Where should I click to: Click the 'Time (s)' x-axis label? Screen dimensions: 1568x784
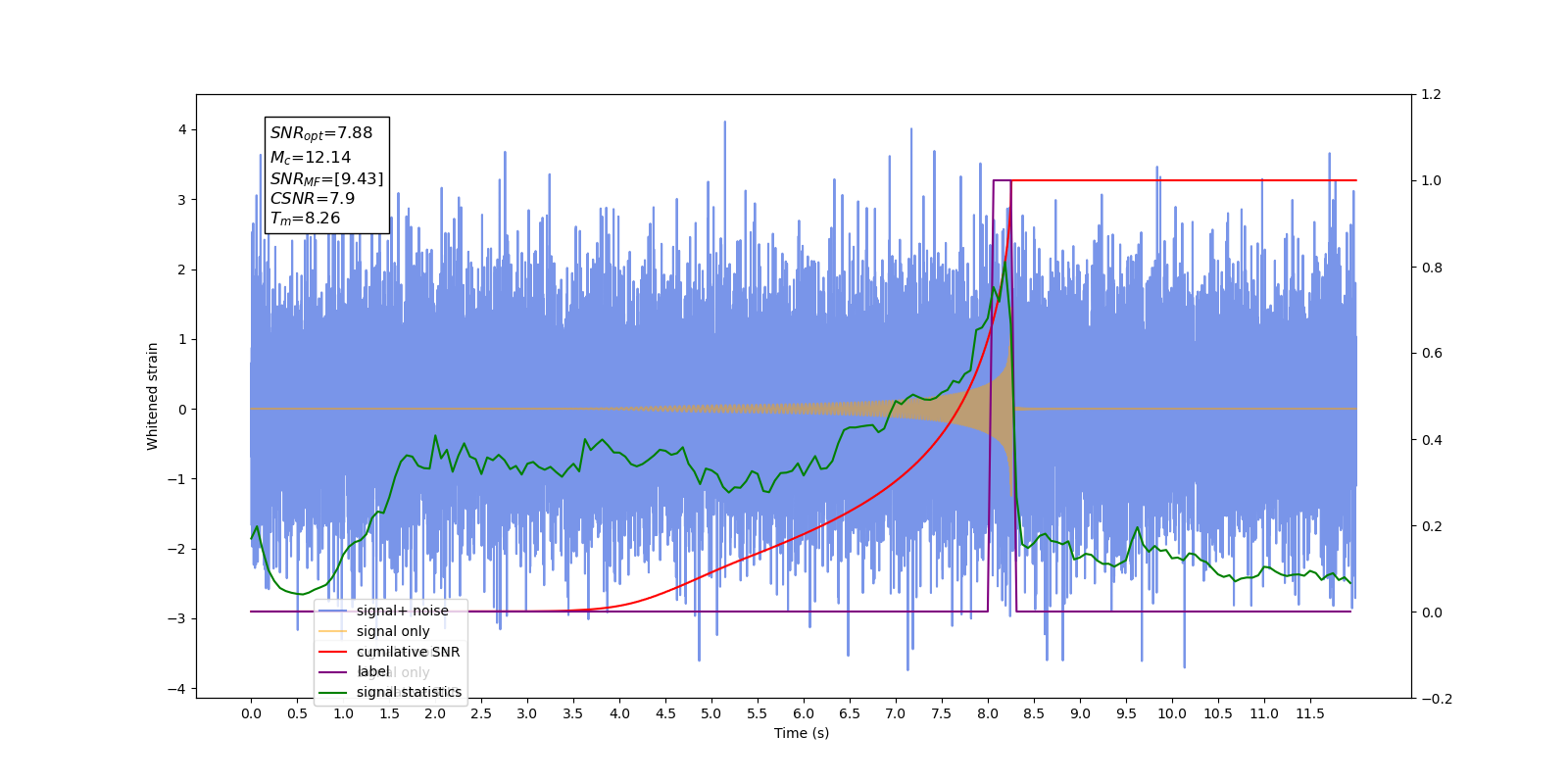coord(802,733)
